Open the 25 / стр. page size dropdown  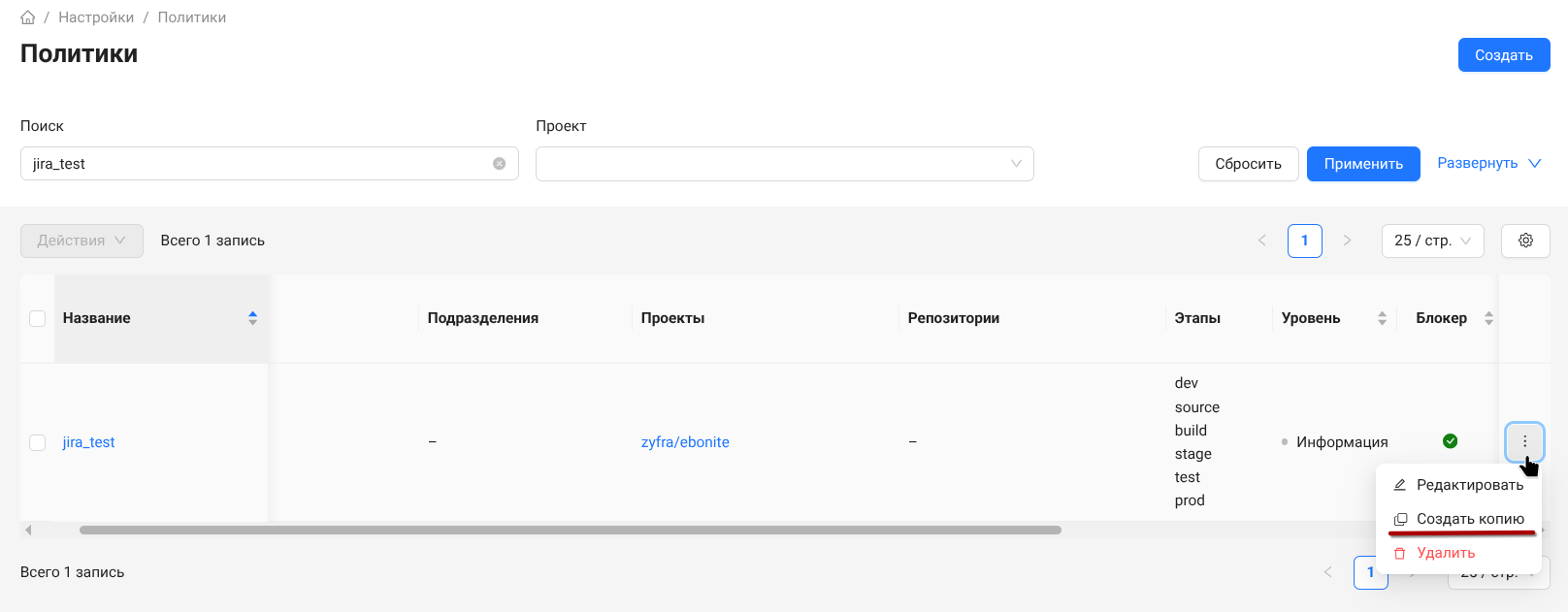1432,241
